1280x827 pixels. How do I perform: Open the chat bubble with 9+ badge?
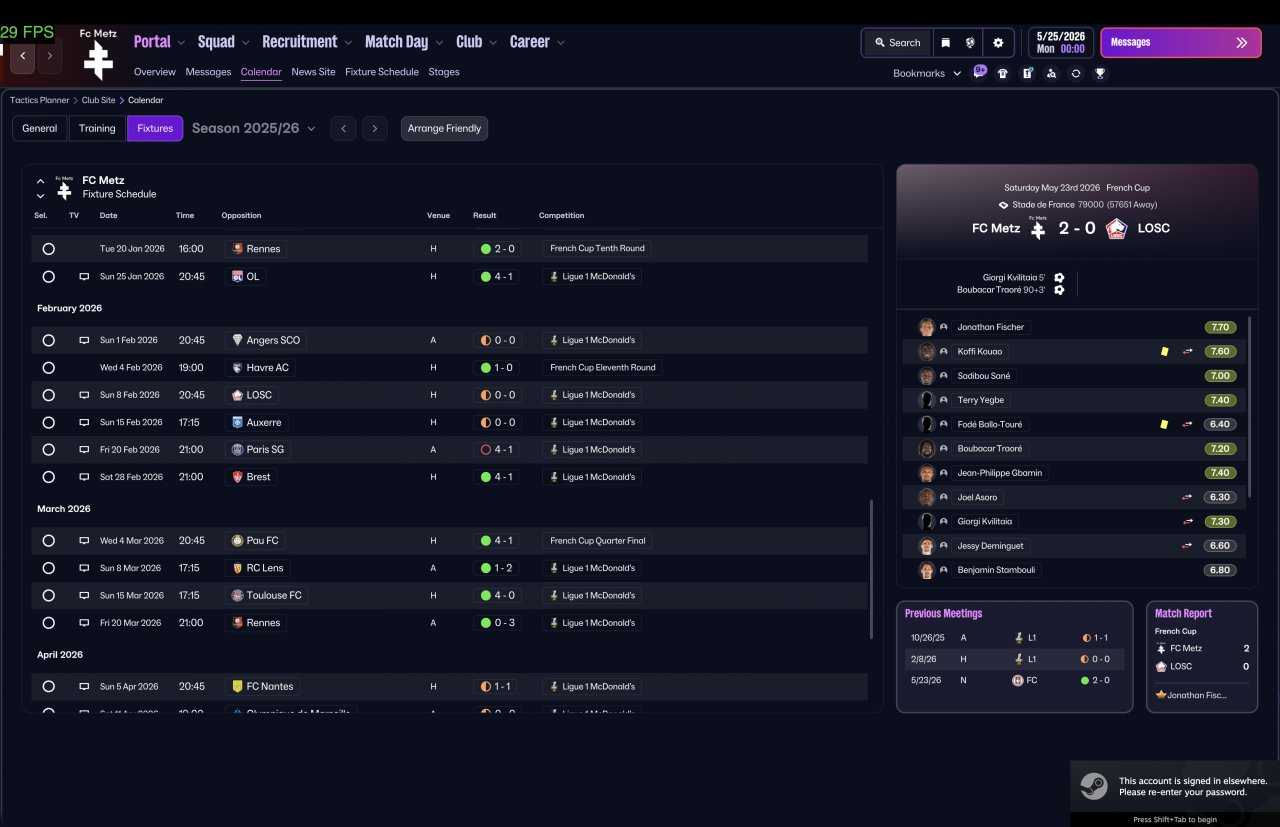click(x=979, y=72)
